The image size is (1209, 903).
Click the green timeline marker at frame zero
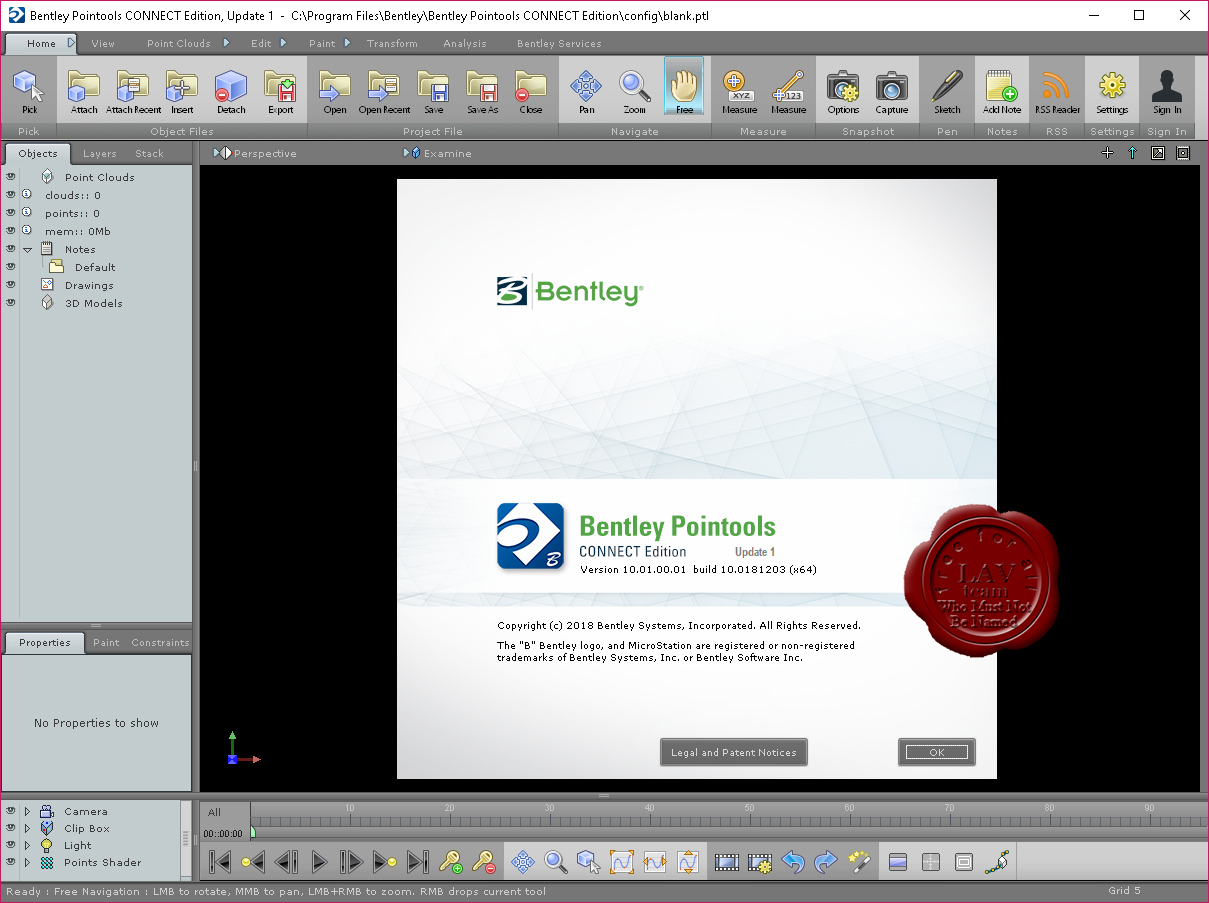(x=253, y=831)
